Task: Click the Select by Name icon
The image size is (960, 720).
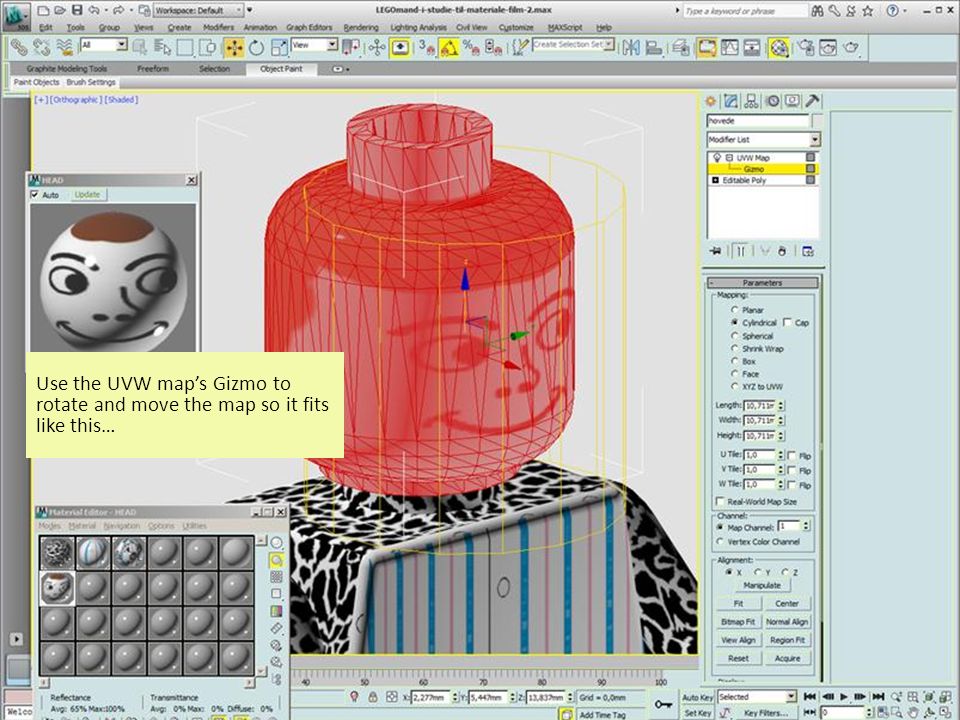Action: coord(162,47)
